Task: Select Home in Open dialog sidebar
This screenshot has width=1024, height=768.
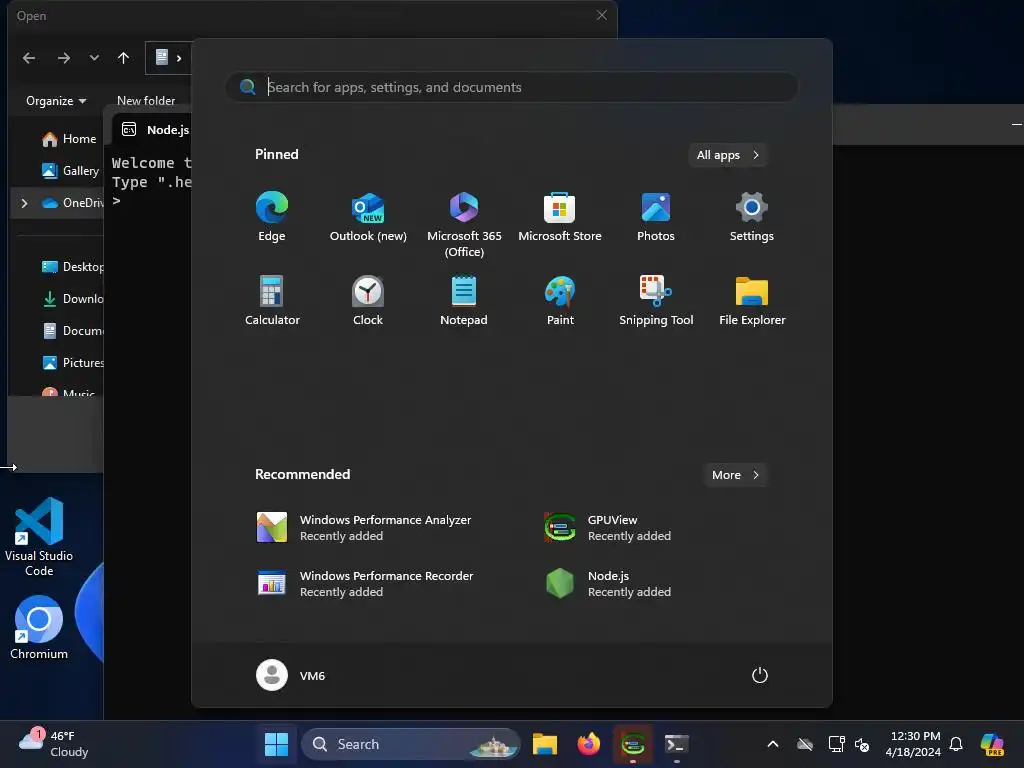Action: click(x=68, y=138)
